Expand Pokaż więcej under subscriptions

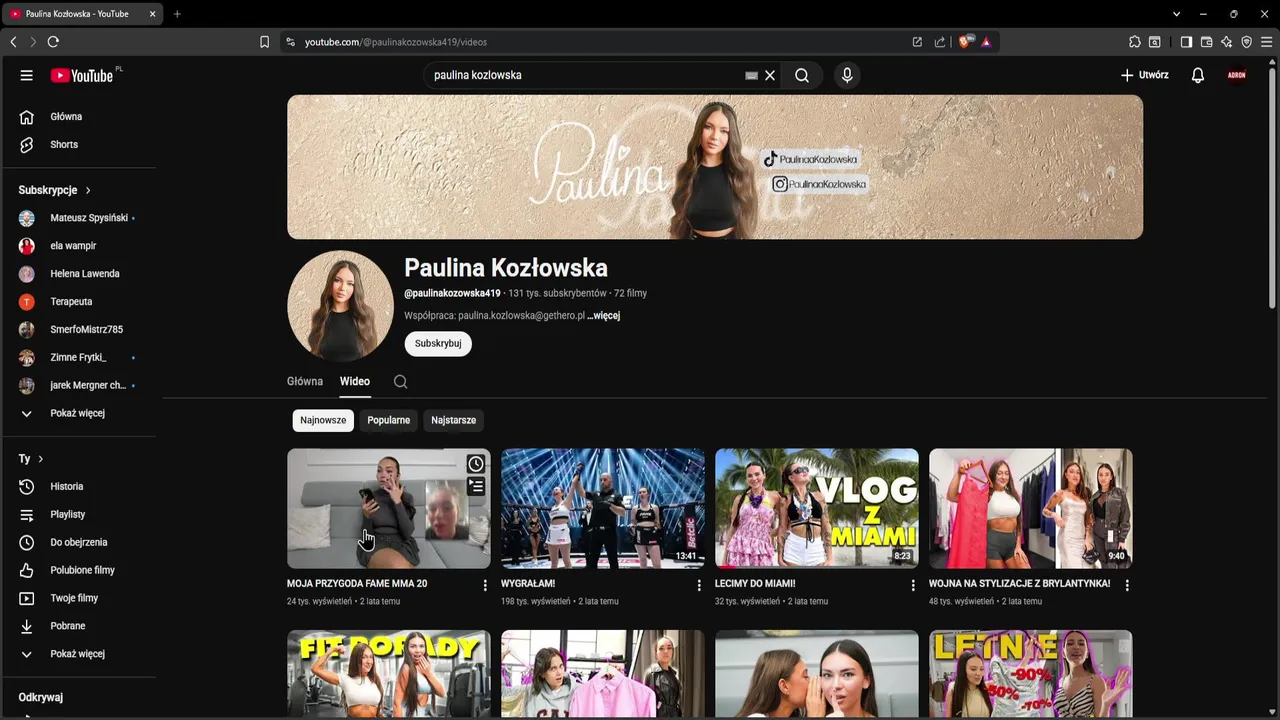[x=79, y=413]
